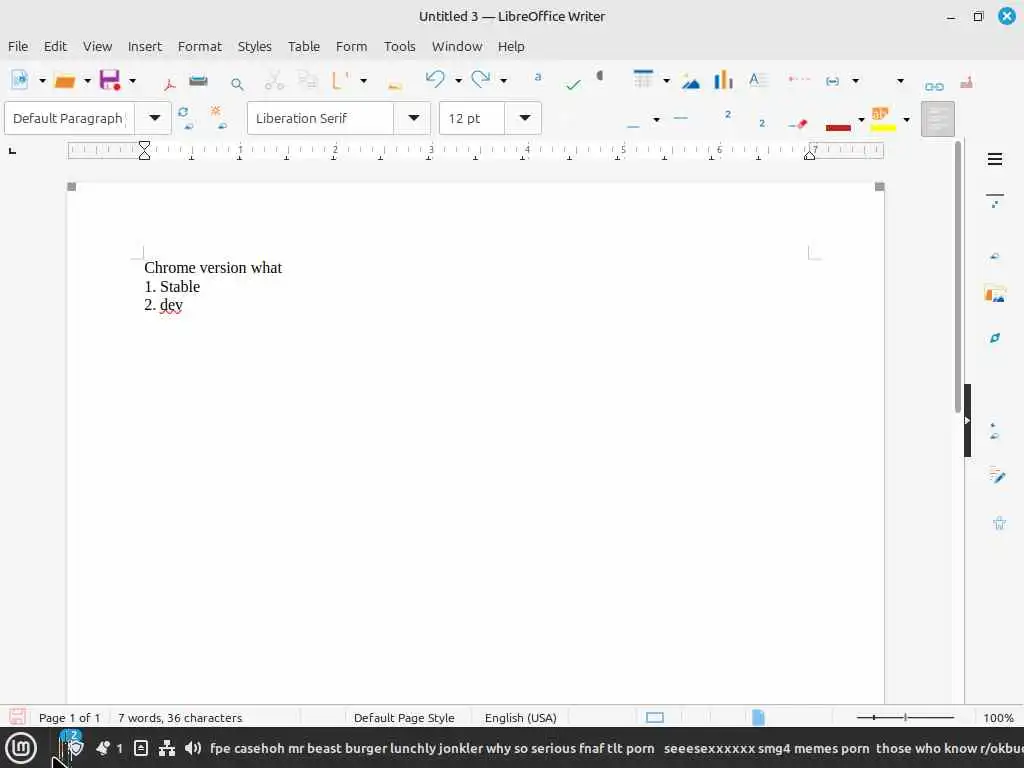Expand the Save options dropdown arrow
Image resolution: width=1024 pixels, height=768 pixels.
(x=132, y=81)
